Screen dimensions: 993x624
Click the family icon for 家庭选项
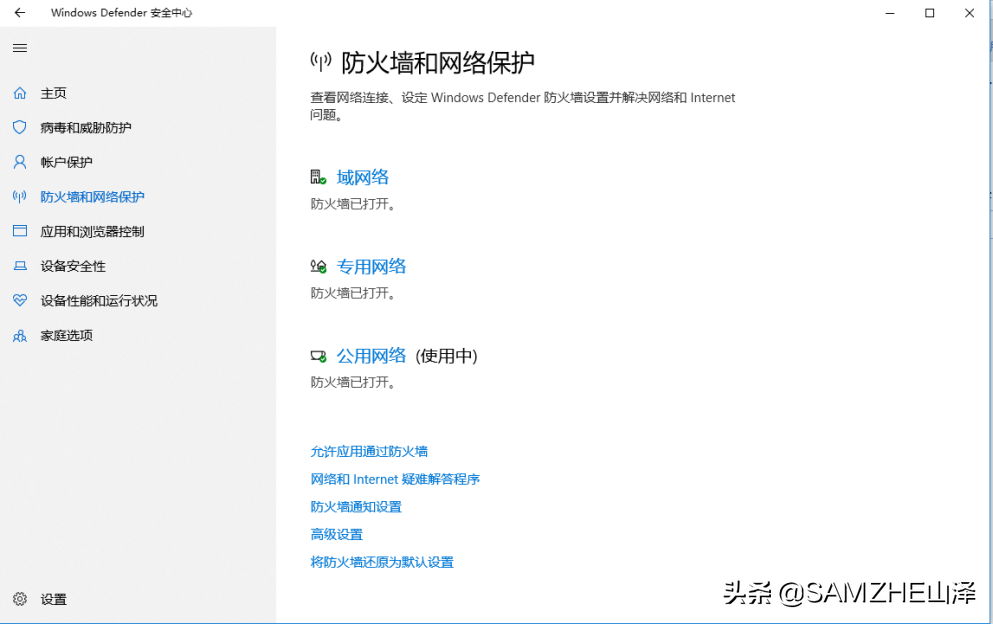coord(20,336)
